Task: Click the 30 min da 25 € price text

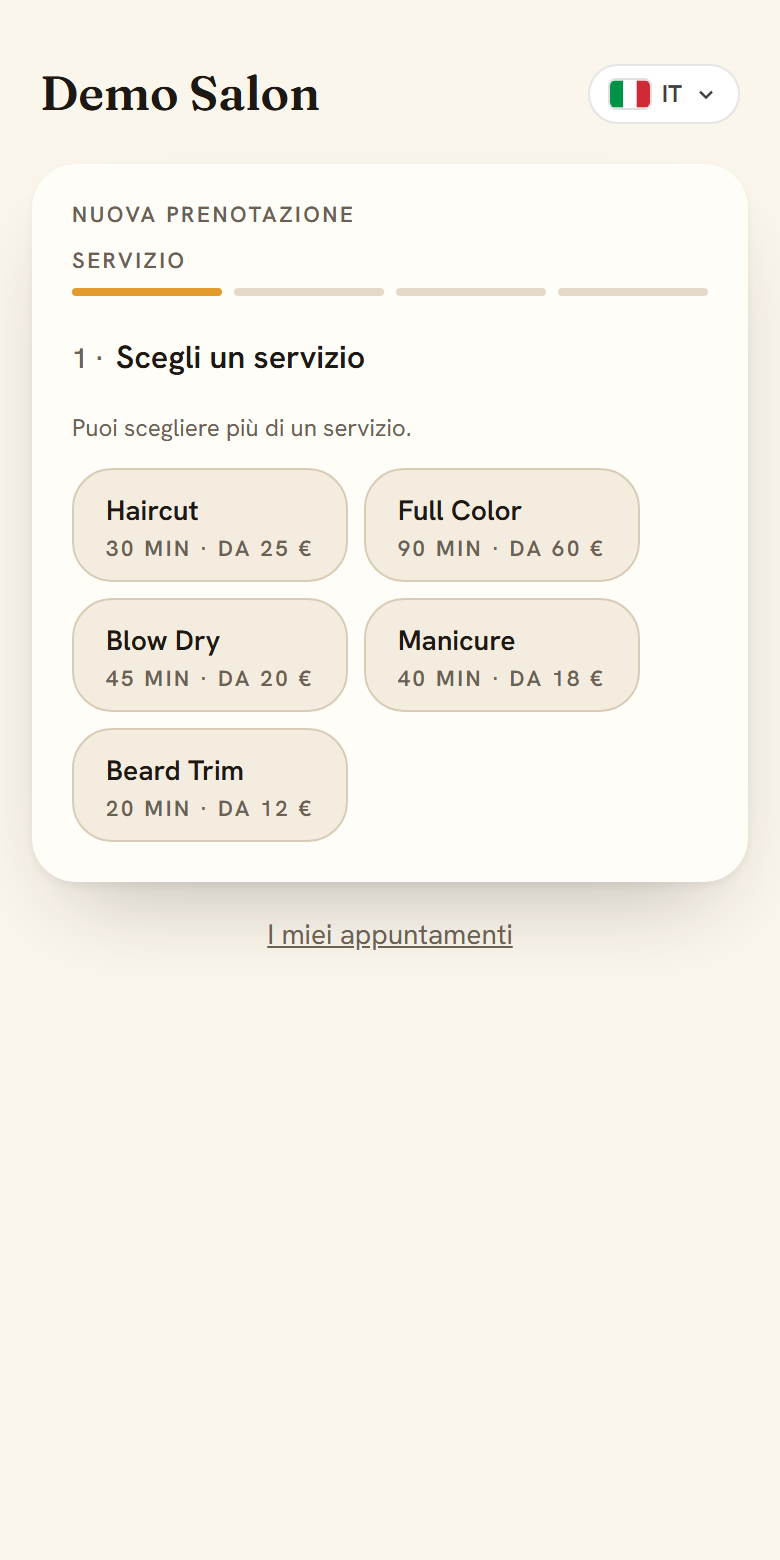Action: click(209, 548)
